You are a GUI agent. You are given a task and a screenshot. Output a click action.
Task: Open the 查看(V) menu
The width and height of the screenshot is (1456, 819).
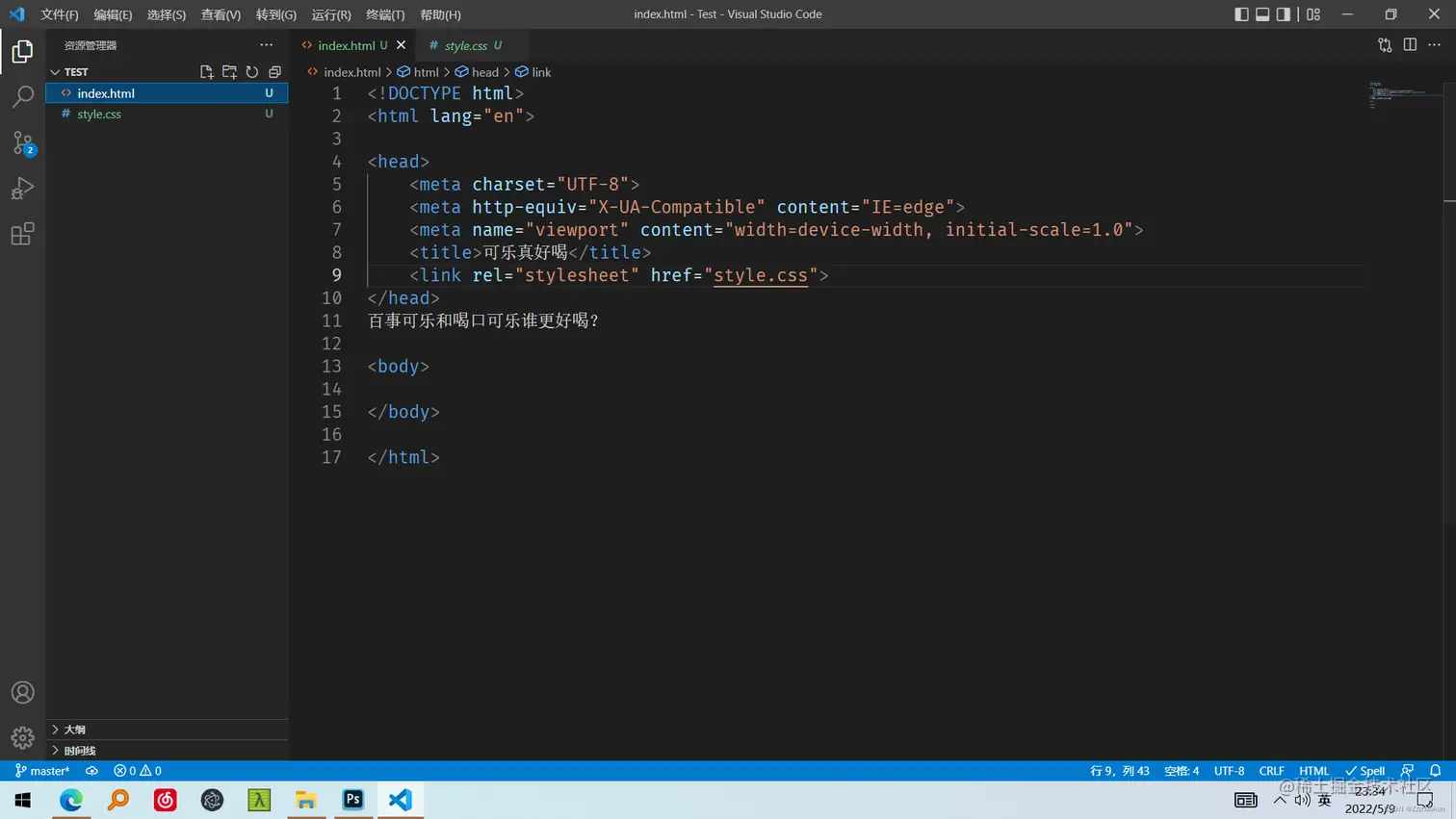point(221,14)
